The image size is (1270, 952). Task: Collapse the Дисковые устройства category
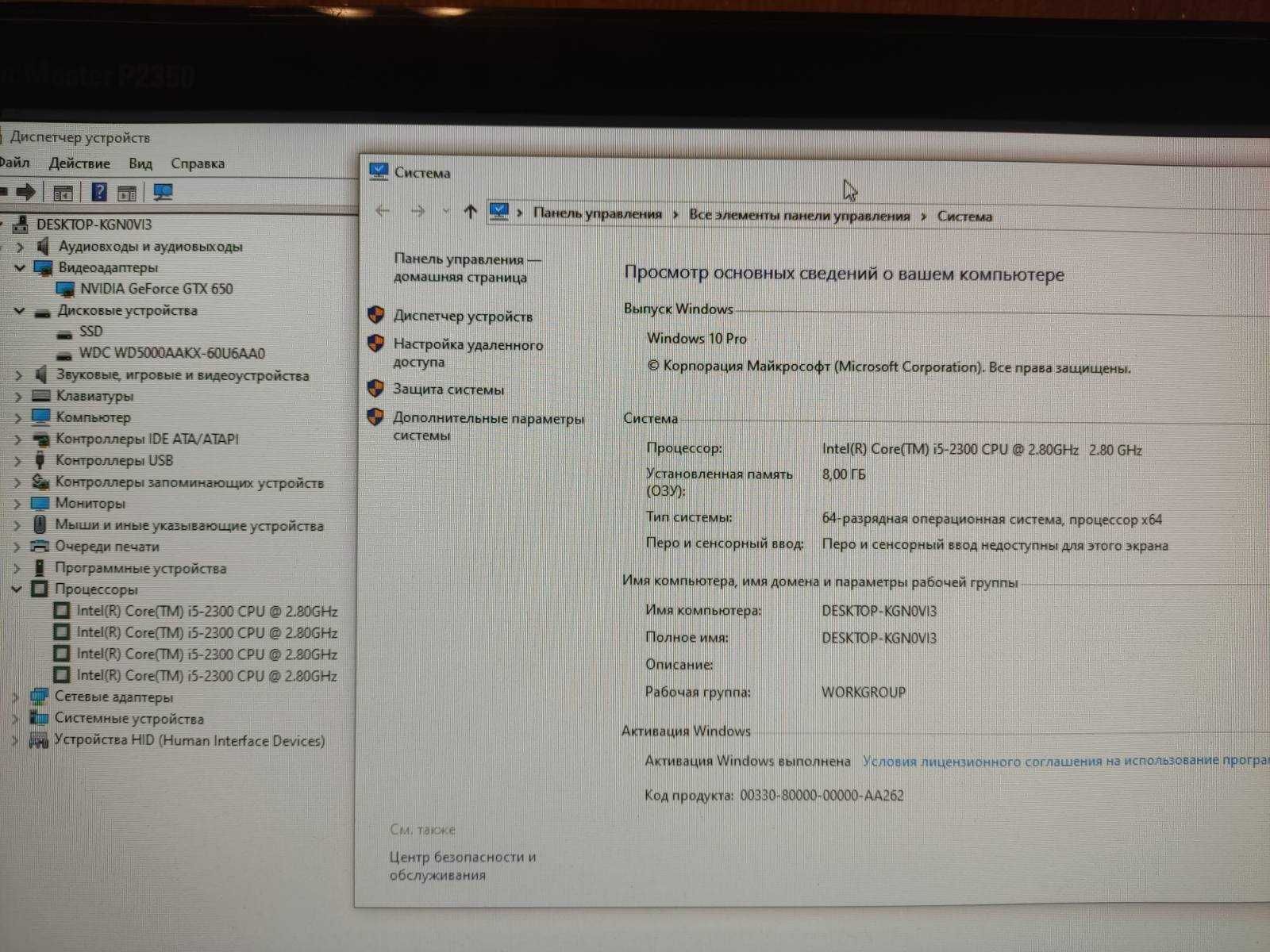point(20,311)
